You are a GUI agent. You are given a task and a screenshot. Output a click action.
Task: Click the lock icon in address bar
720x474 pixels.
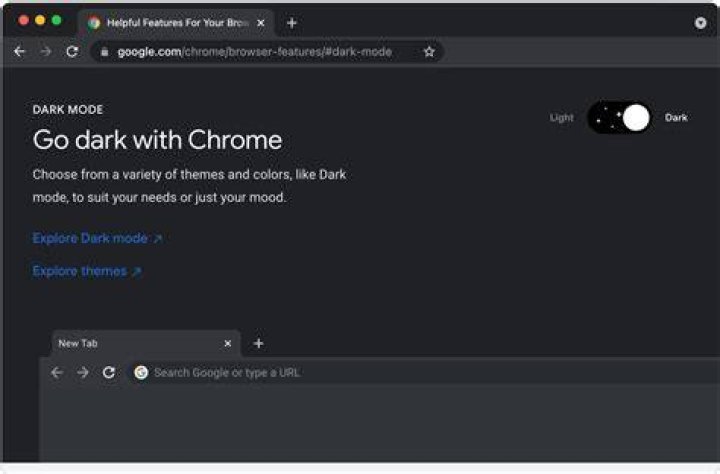105,52
